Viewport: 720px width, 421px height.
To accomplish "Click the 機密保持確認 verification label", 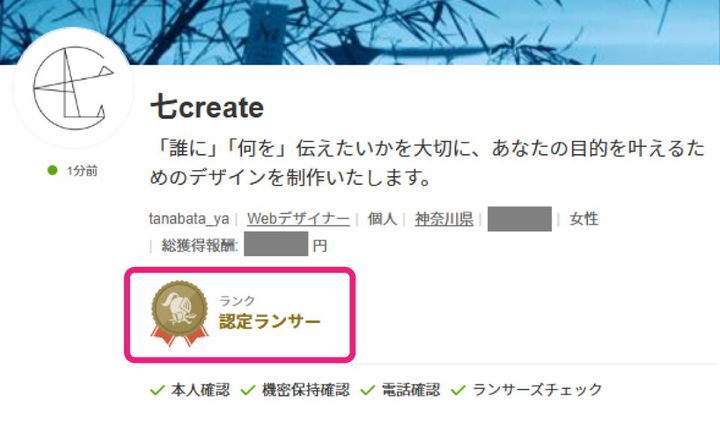I will [x=305, y=390].
